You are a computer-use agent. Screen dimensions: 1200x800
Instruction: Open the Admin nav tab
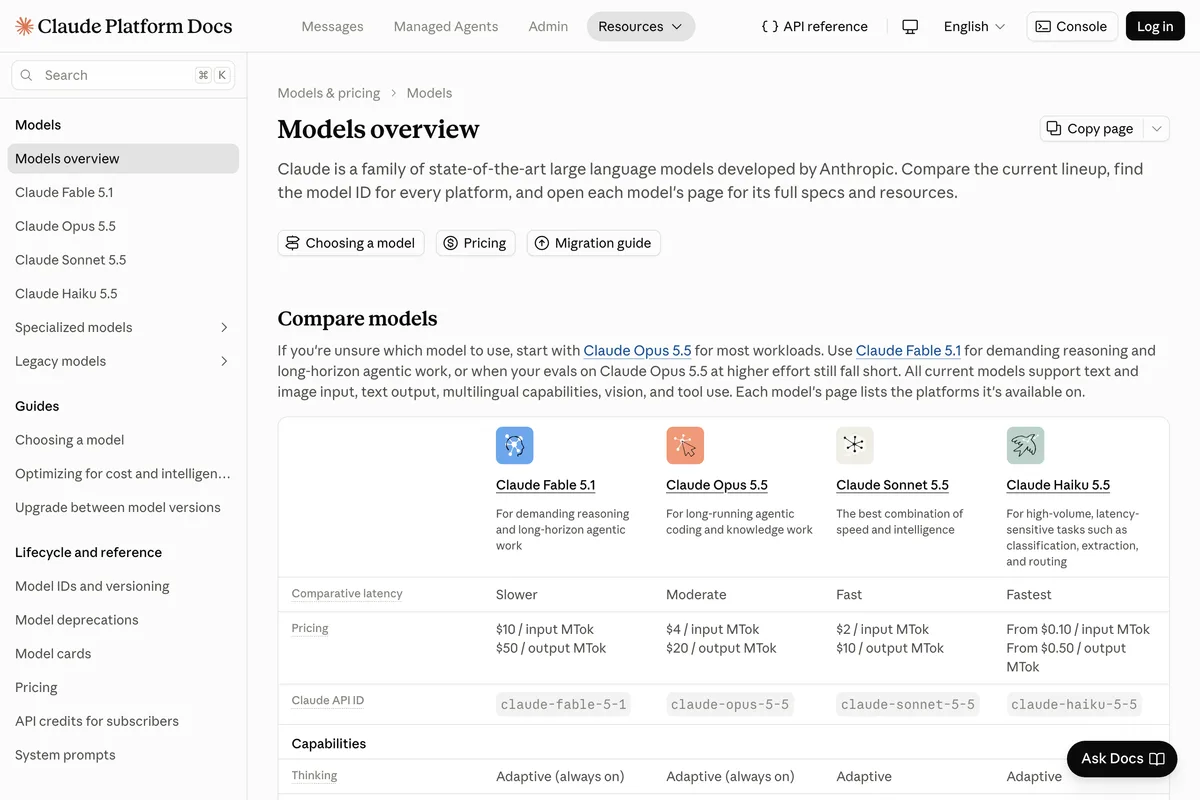click(x=548, y=27)
